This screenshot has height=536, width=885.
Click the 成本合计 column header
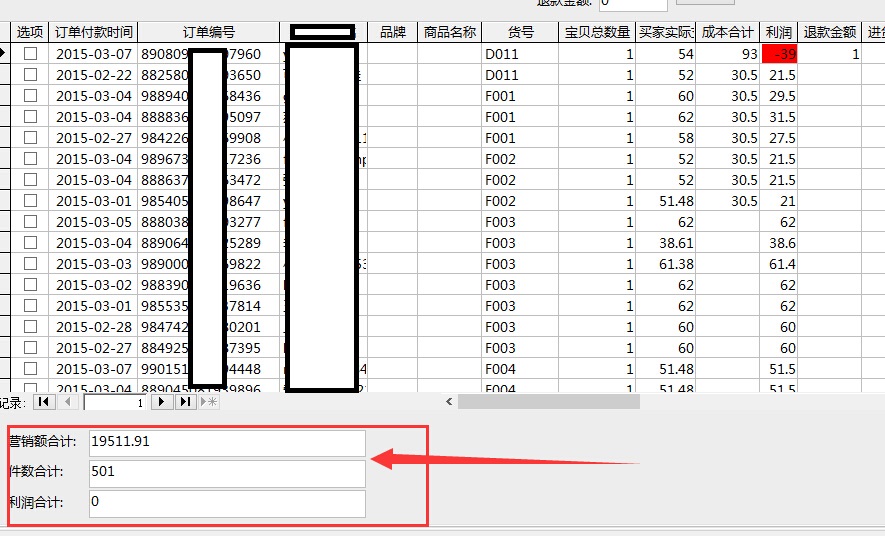727,32
